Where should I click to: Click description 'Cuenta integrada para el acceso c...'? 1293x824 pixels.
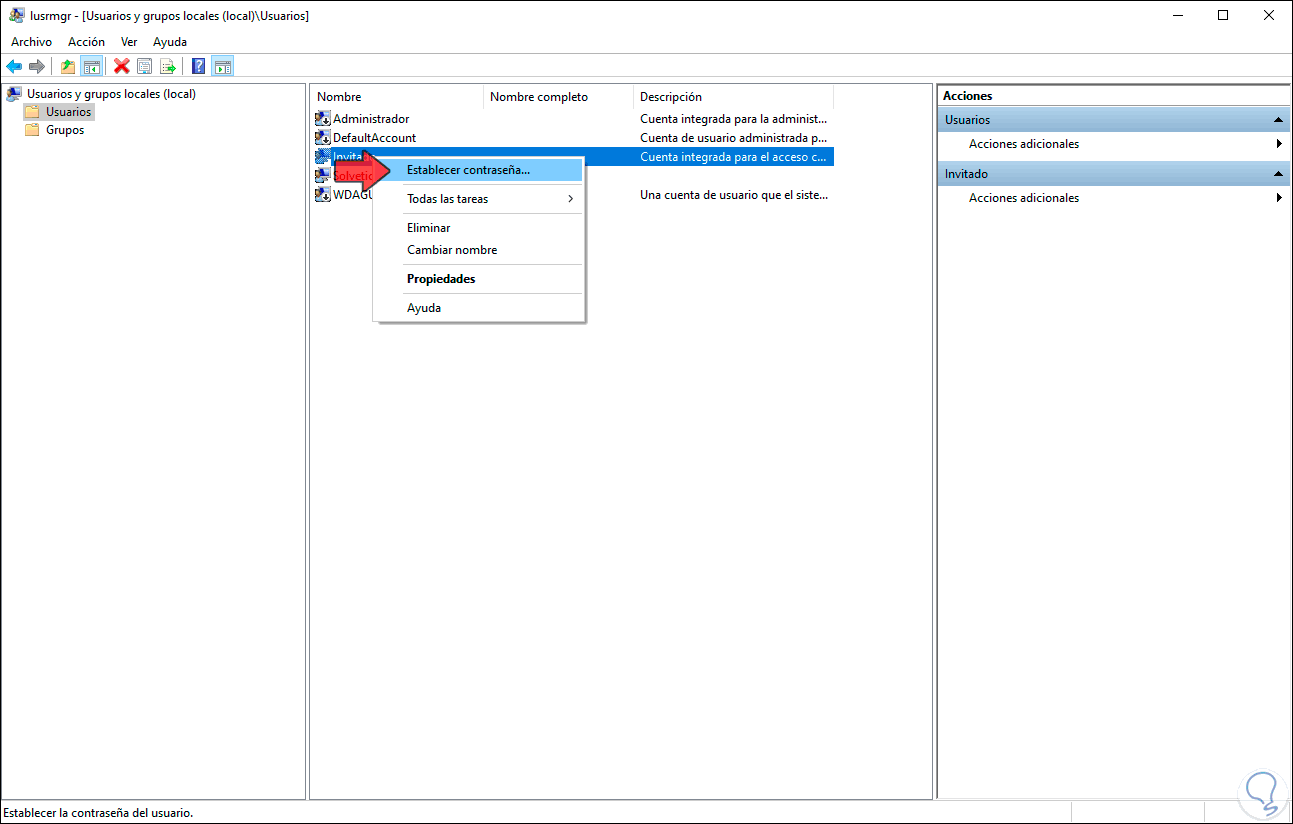click(734, 157)
